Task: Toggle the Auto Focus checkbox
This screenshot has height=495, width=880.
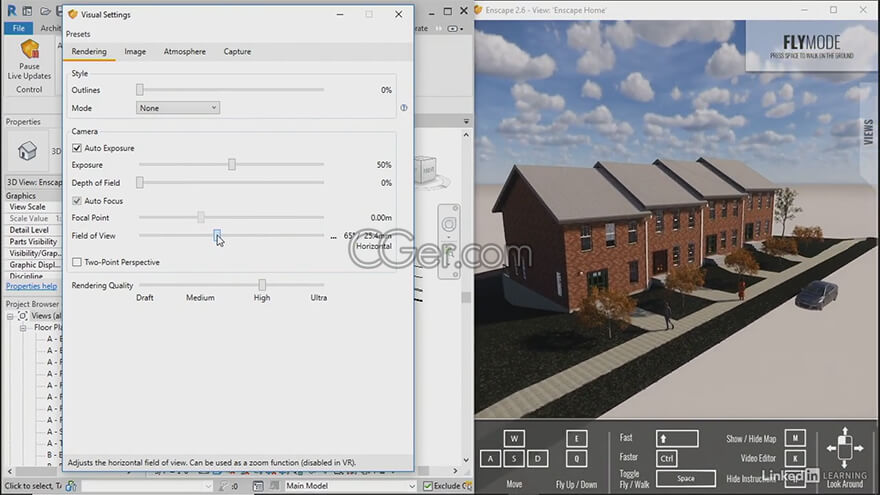Action: (77, 201)
